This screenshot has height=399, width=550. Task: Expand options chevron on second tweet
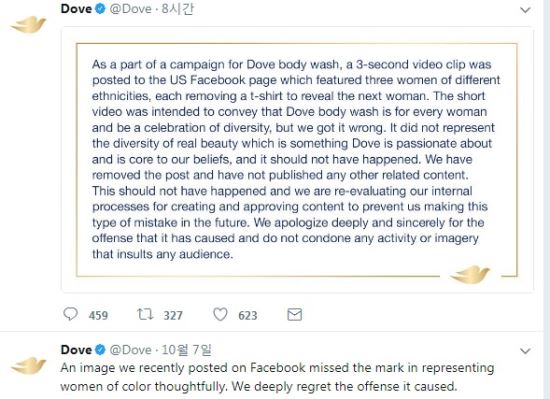[x=525, y=351]
